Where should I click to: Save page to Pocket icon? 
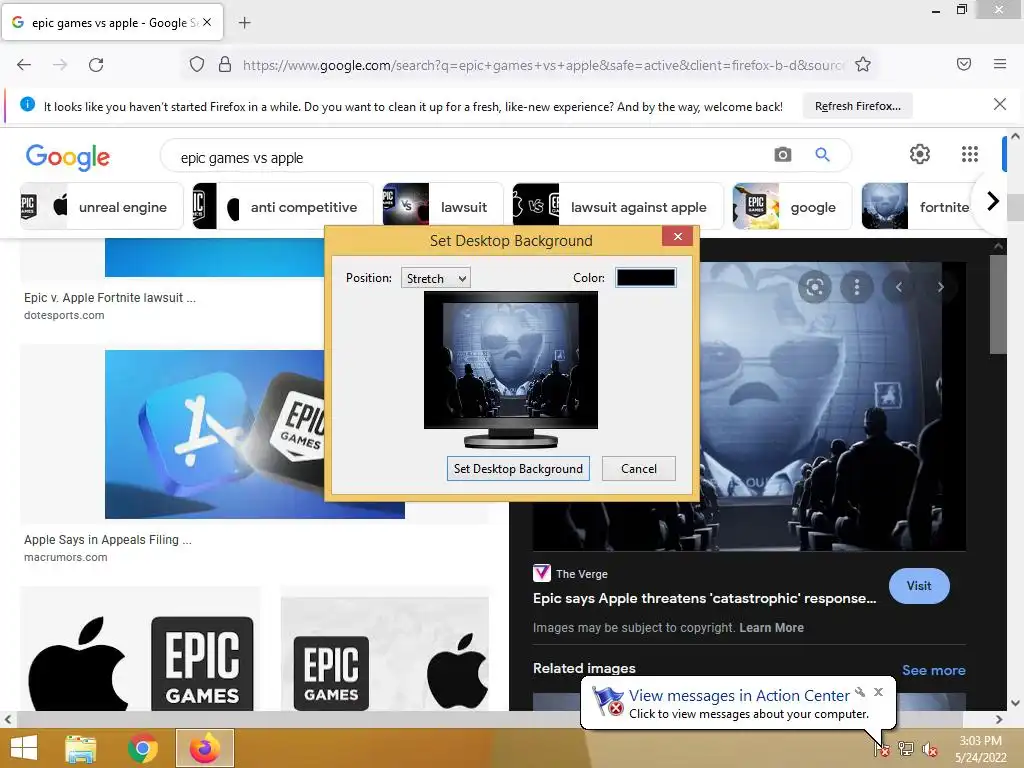[x=964, y=64]
